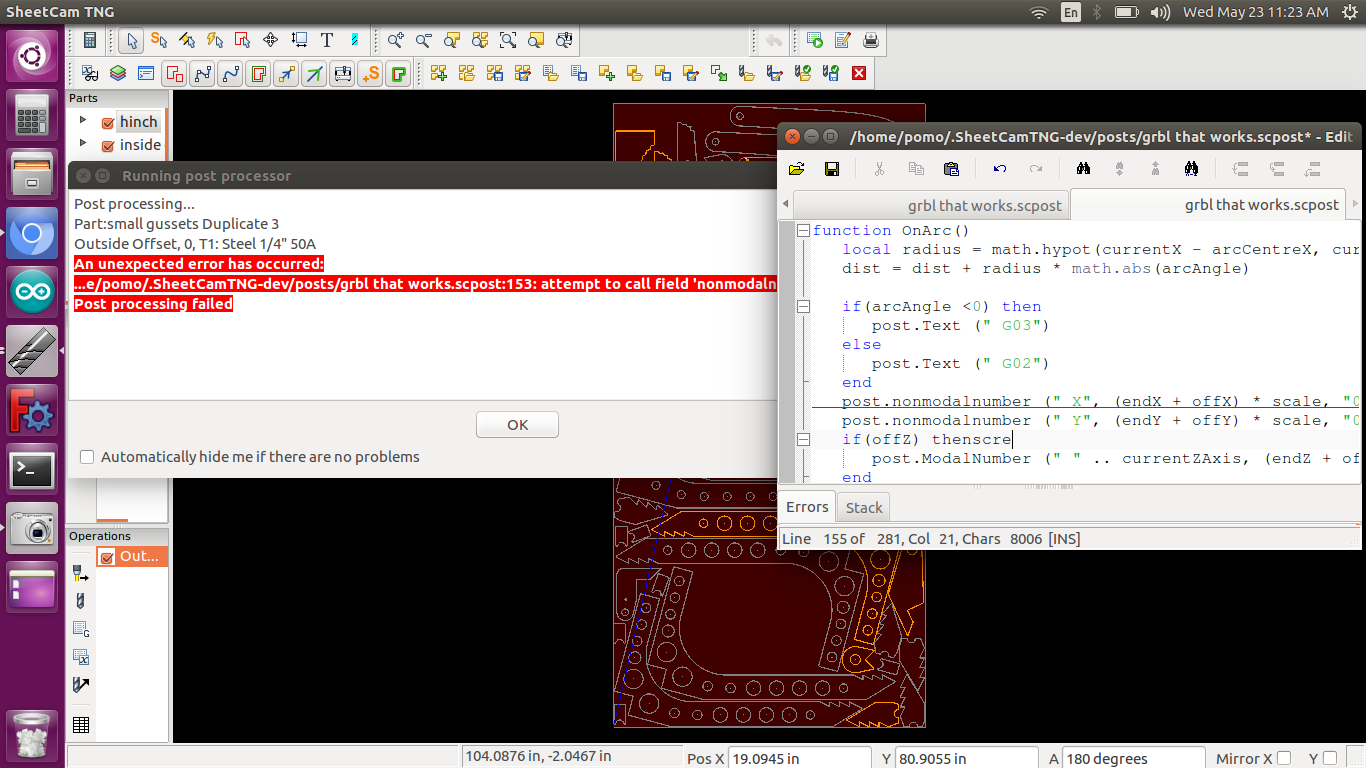Click the G-code list icon in Operations panel

pos(81,629)
